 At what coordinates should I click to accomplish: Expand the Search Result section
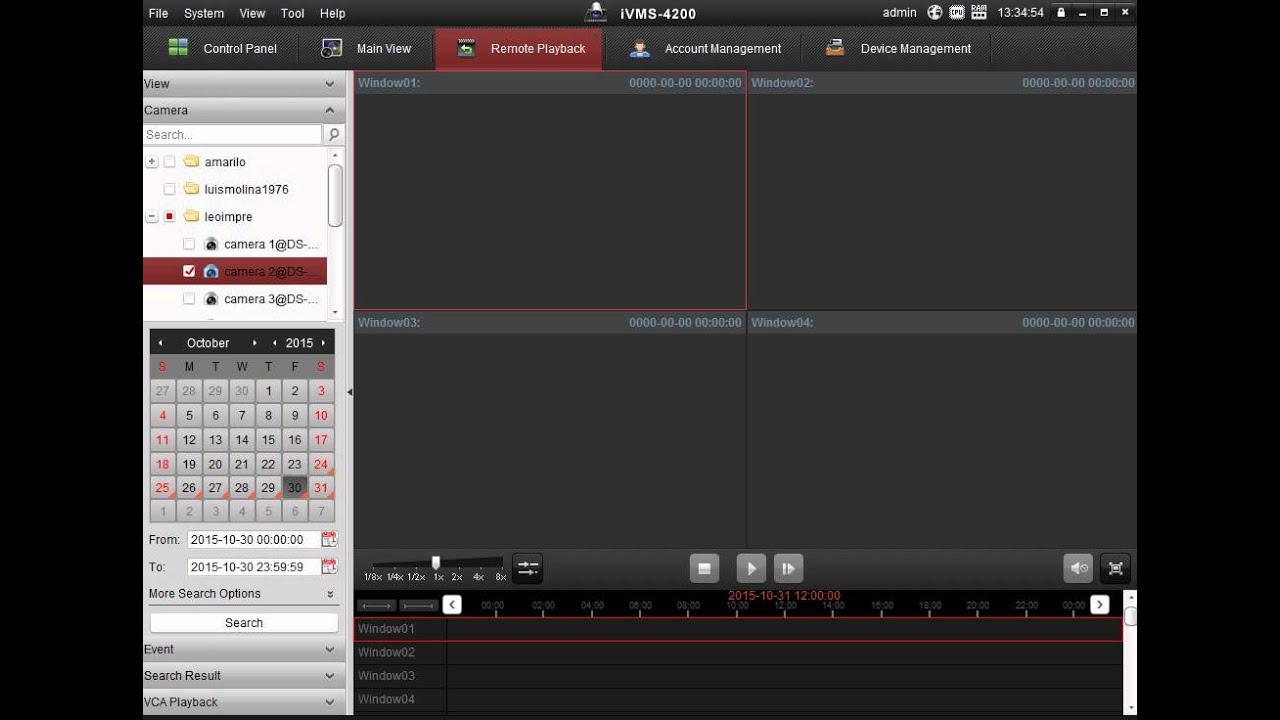point(243,675)
